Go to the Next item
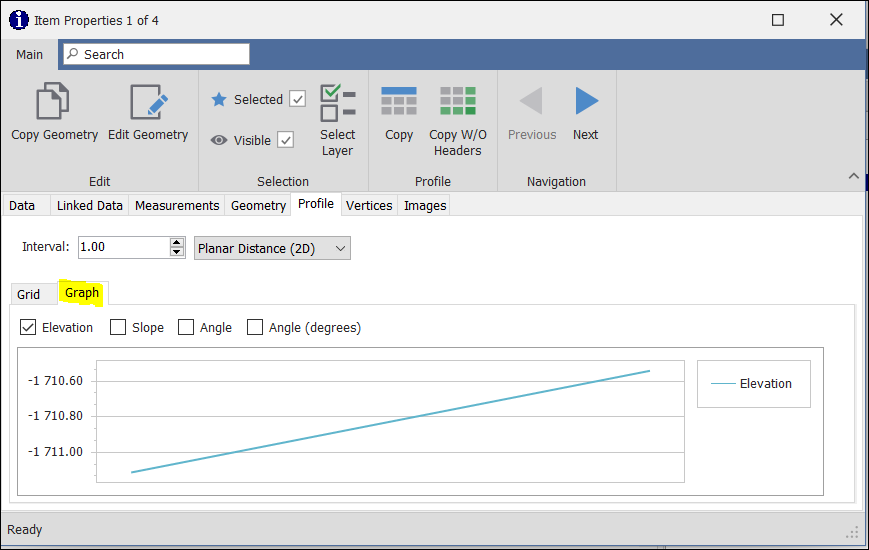869x550 pixels. [586, 102]
